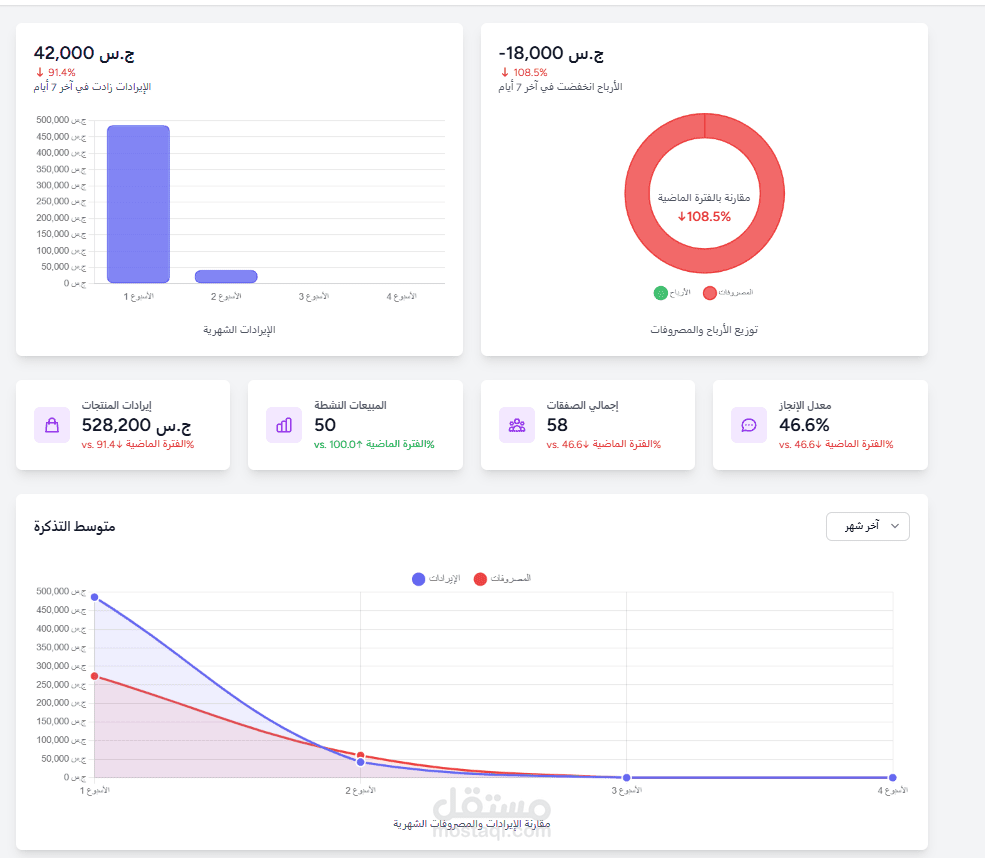This screenshot has width=985, height=858.
Task: Click the red down arrow beside 108.5% under -18,000
Action: pyautogui.click(x=504, y=72)
